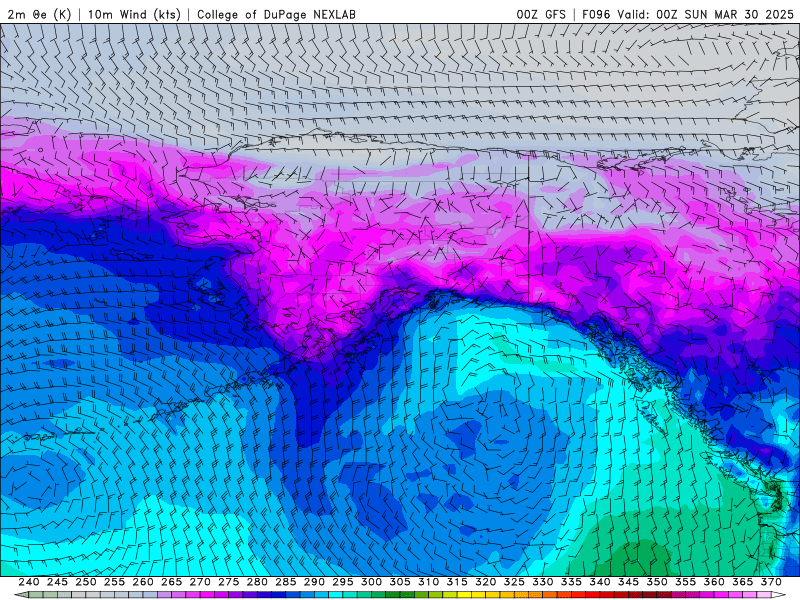800x600 pixels.
Task: Click the 250 value on the color scale
Action: pos(86,582)
